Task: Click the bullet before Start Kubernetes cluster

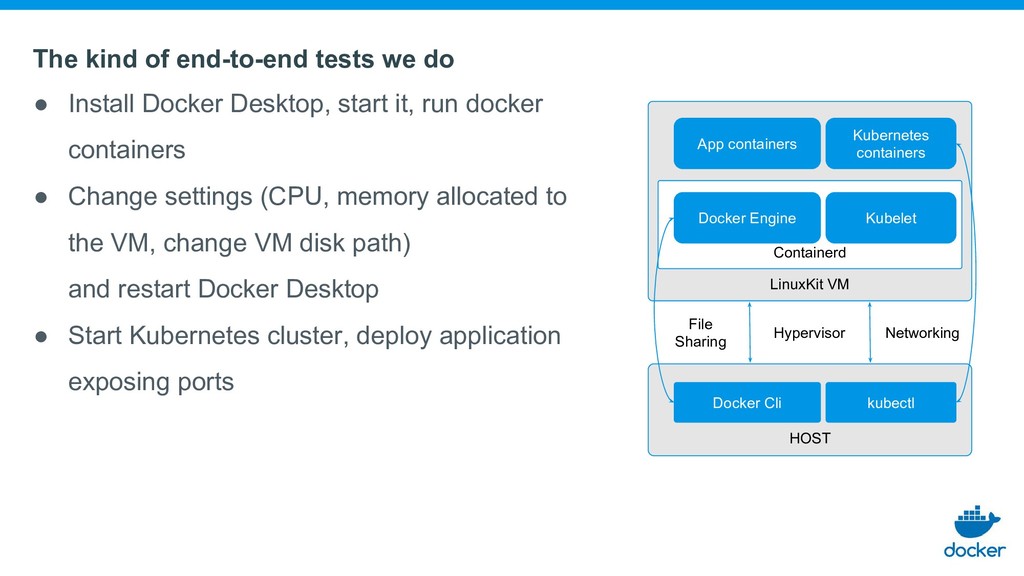Action: point(41,337)
